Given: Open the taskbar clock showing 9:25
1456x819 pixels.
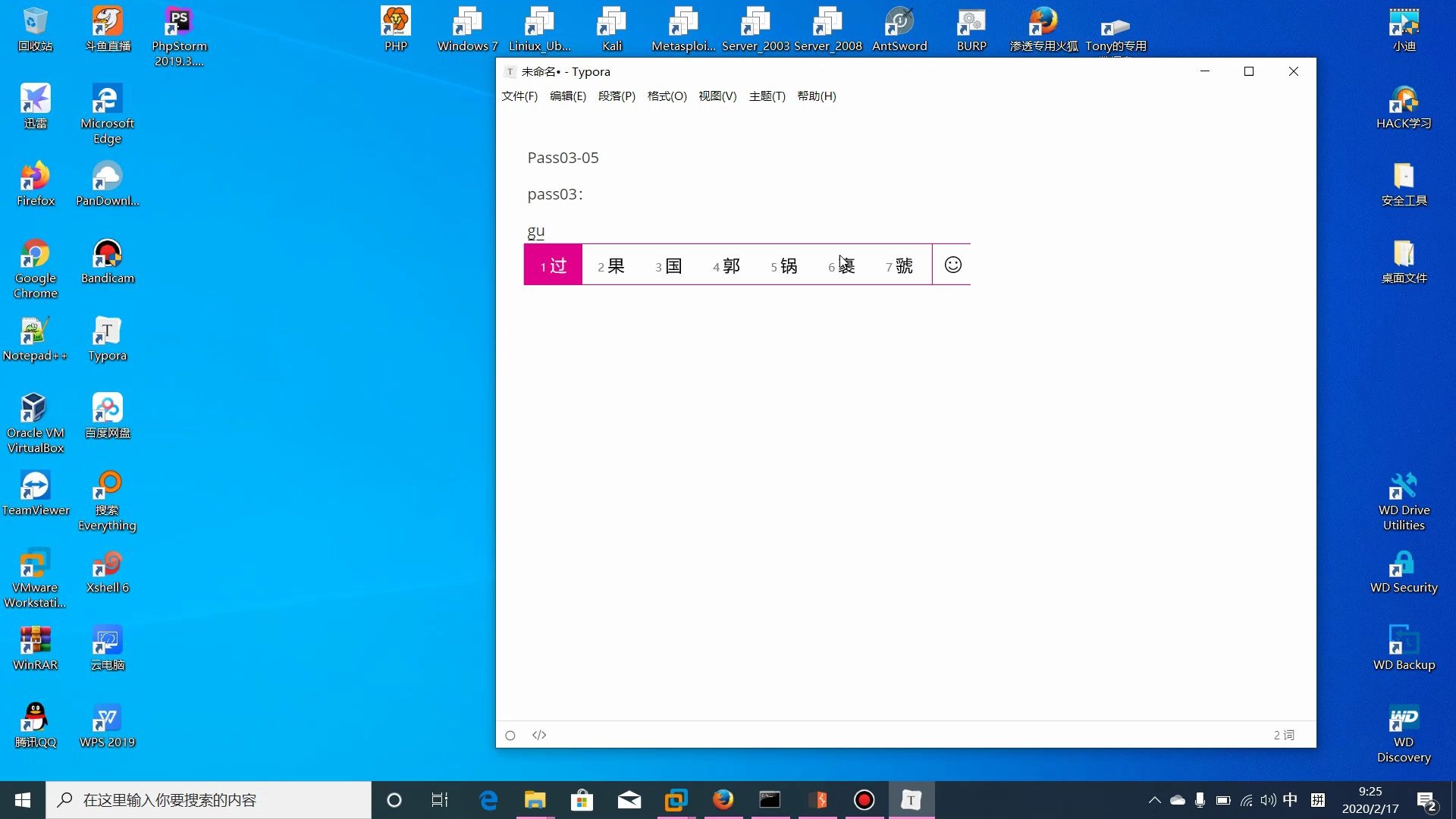Looking at the screenshot, I should (x=1370, y=800).
